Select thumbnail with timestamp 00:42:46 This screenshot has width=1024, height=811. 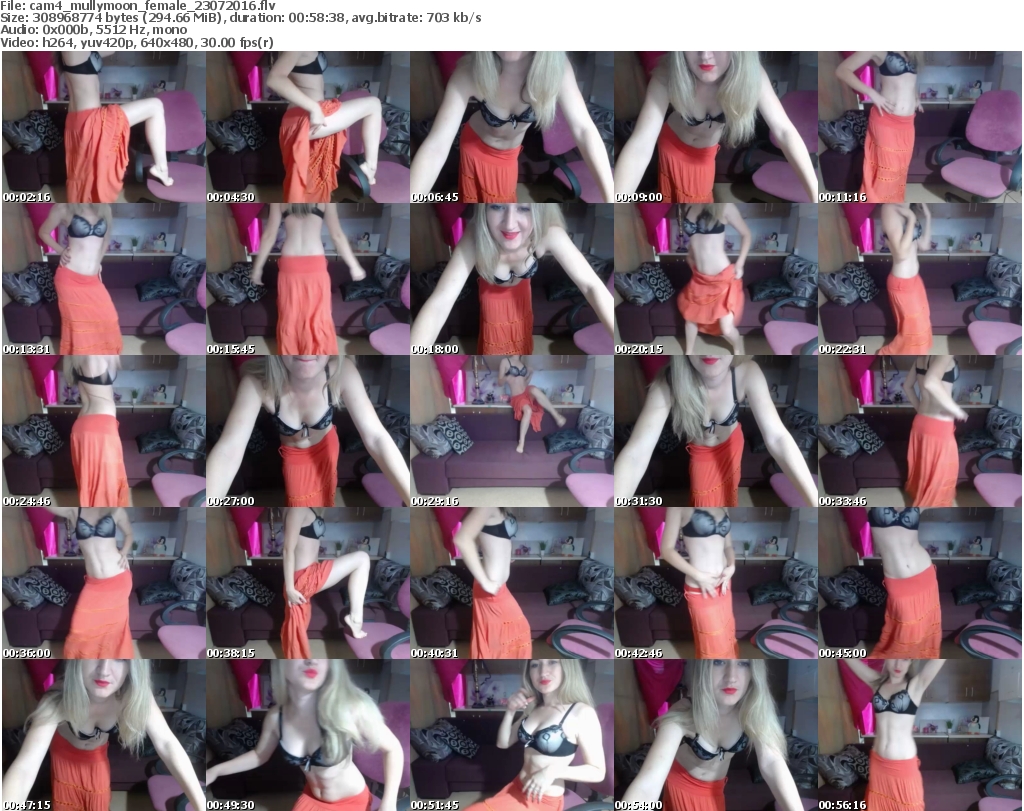coord(716,583)
